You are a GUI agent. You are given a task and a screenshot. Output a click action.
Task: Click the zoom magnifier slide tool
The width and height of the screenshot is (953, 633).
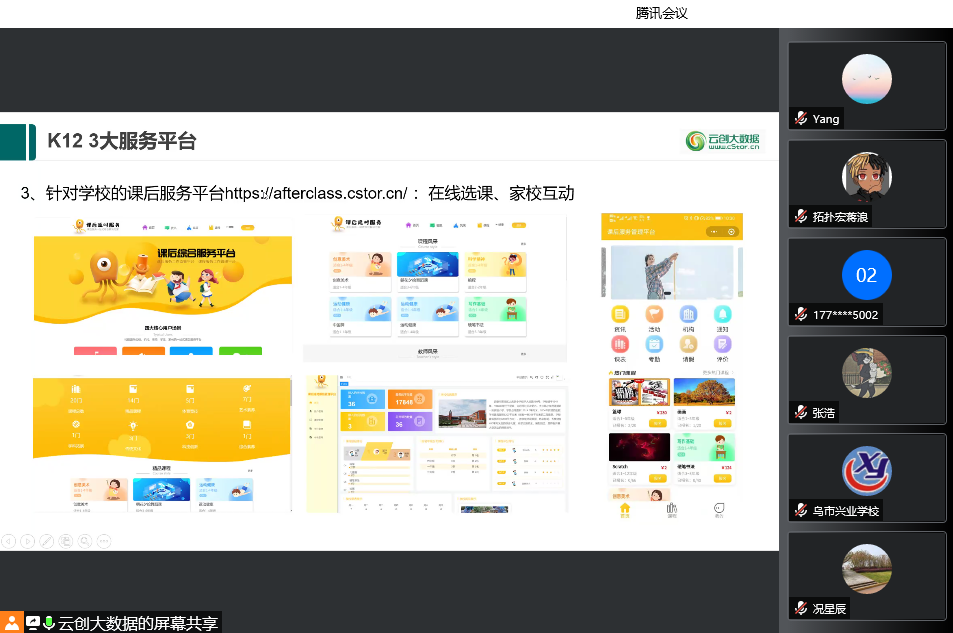click(x=85, y=541)
